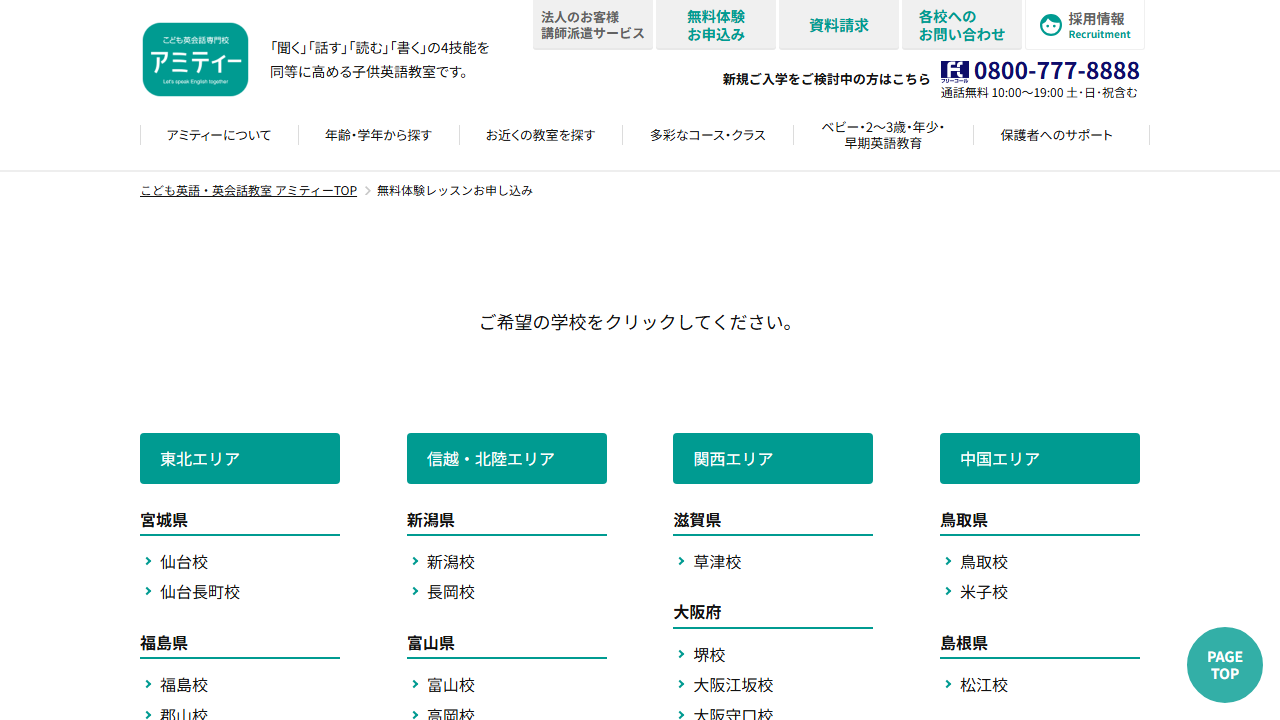Click 富山県 prefecture heading

431,643
